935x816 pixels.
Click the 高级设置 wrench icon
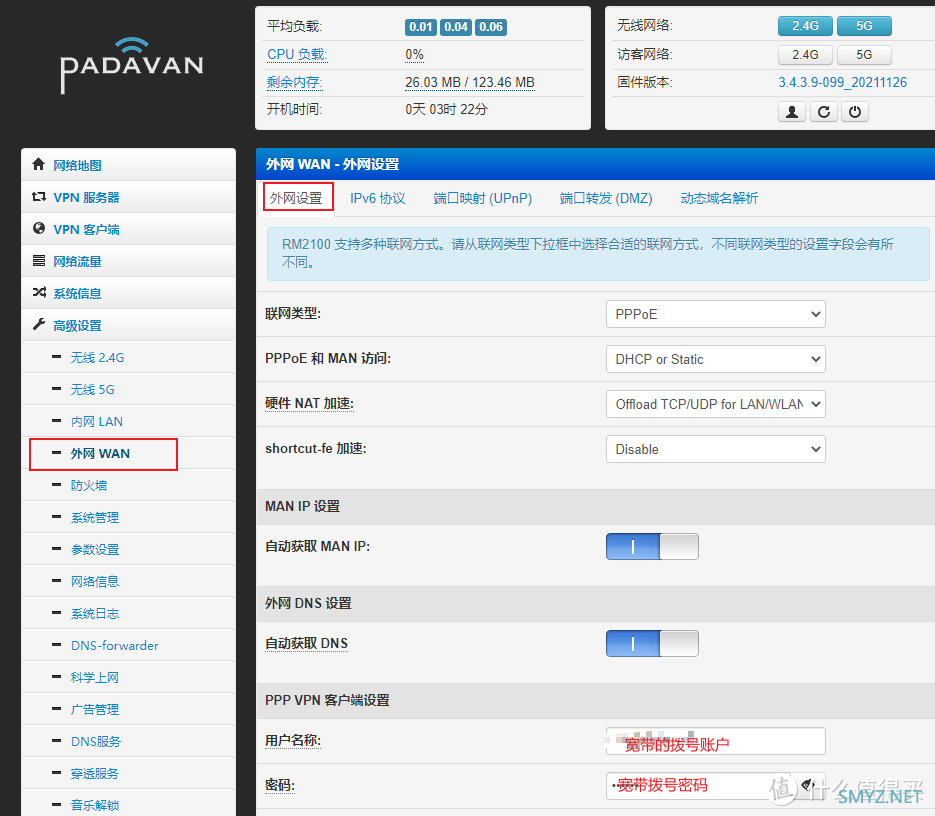[39, 324]
